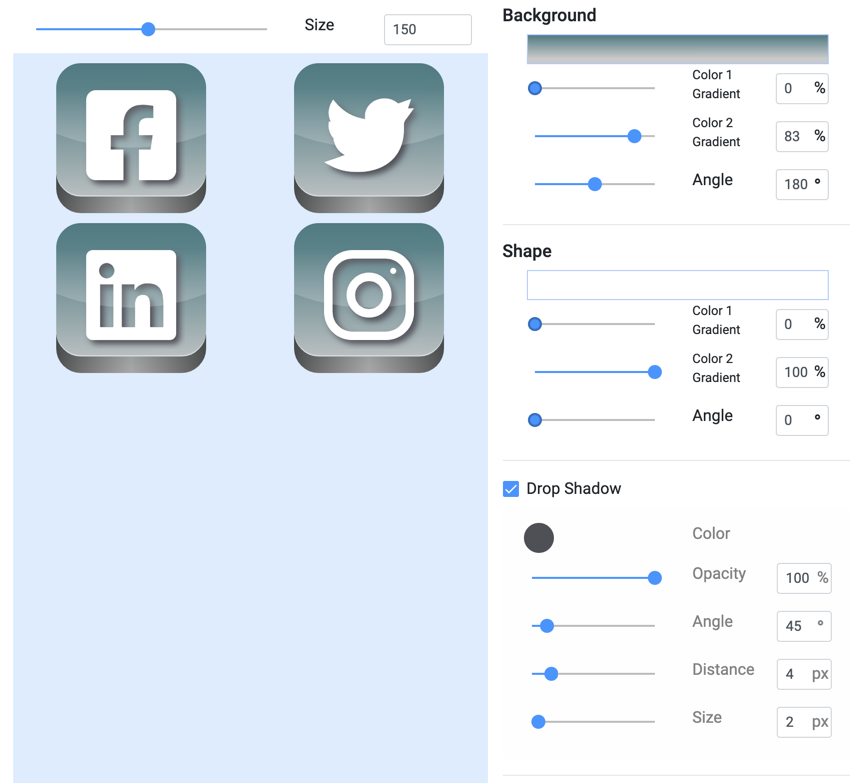Screen dimensions: 850x783
Task: Click the Drop Shadow Color label
Action: pyautogui.click(x=711, y=534)
